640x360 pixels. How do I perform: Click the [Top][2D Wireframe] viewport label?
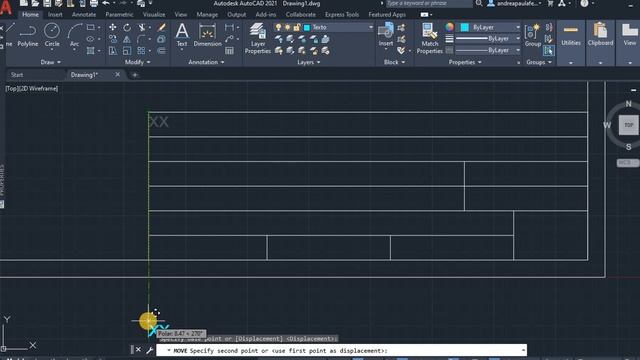click(x=32, y=89)
